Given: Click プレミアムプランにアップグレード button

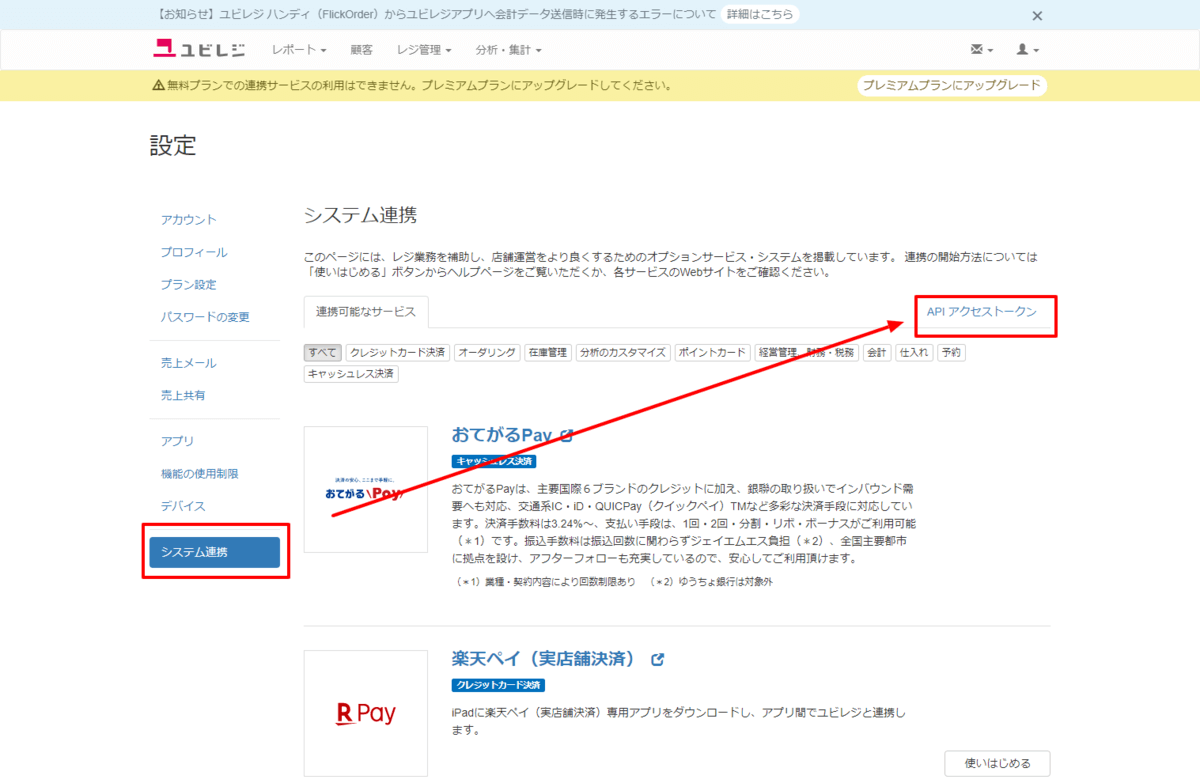Looking at the screenshot, I should pos(952,85).
